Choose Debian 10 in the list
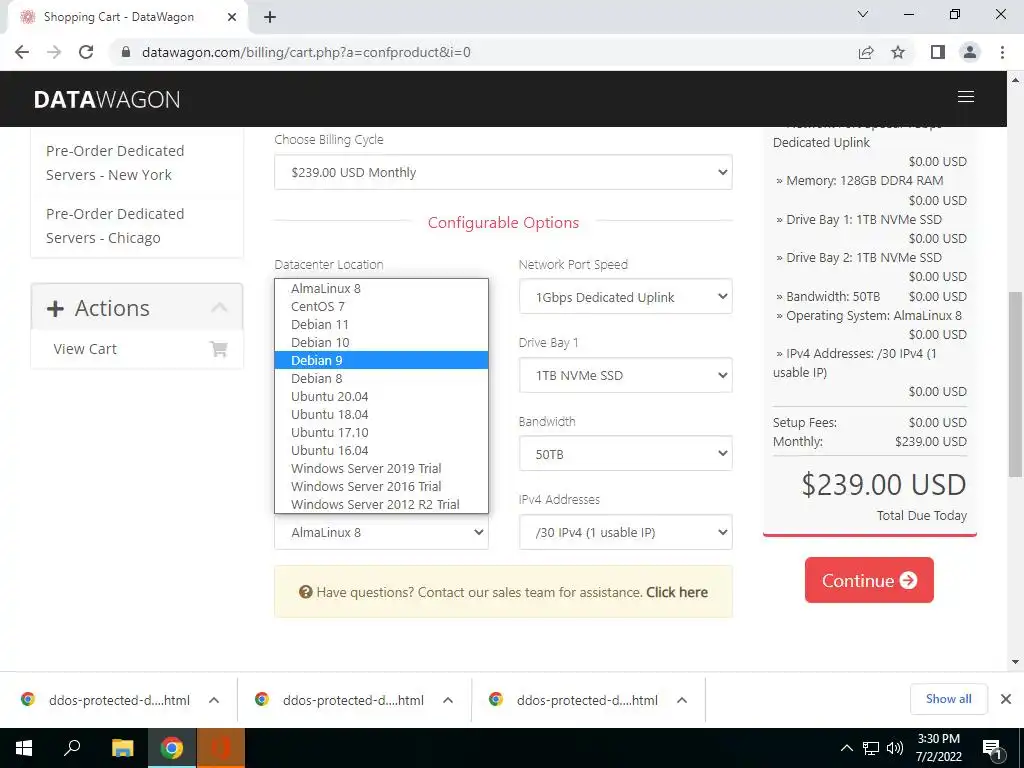1024x768 pixels. point(381,342)
